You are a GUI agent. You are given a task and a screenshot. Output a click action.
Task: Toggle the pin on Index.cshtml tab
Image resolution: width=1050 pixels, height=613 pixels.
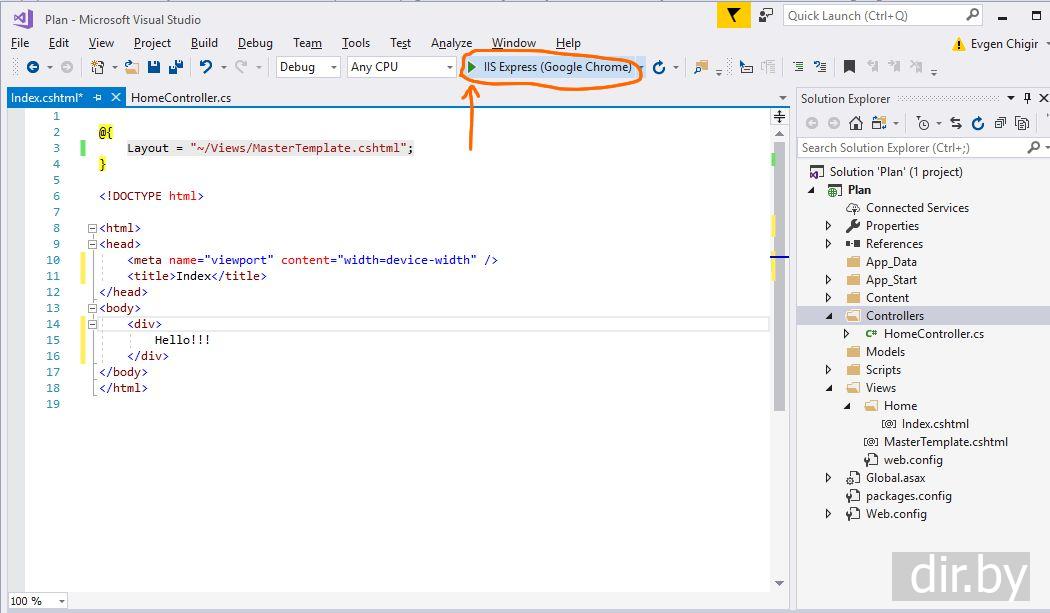click(x=98, y=98)
